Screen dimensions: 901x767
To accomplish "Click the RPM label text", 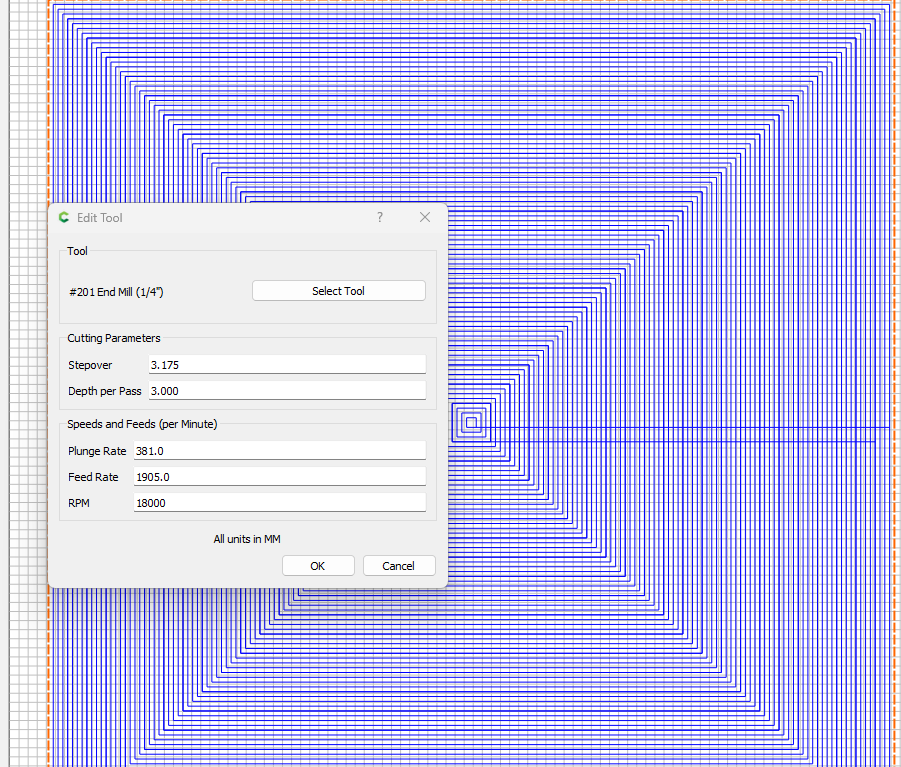I will pos(79,503).
